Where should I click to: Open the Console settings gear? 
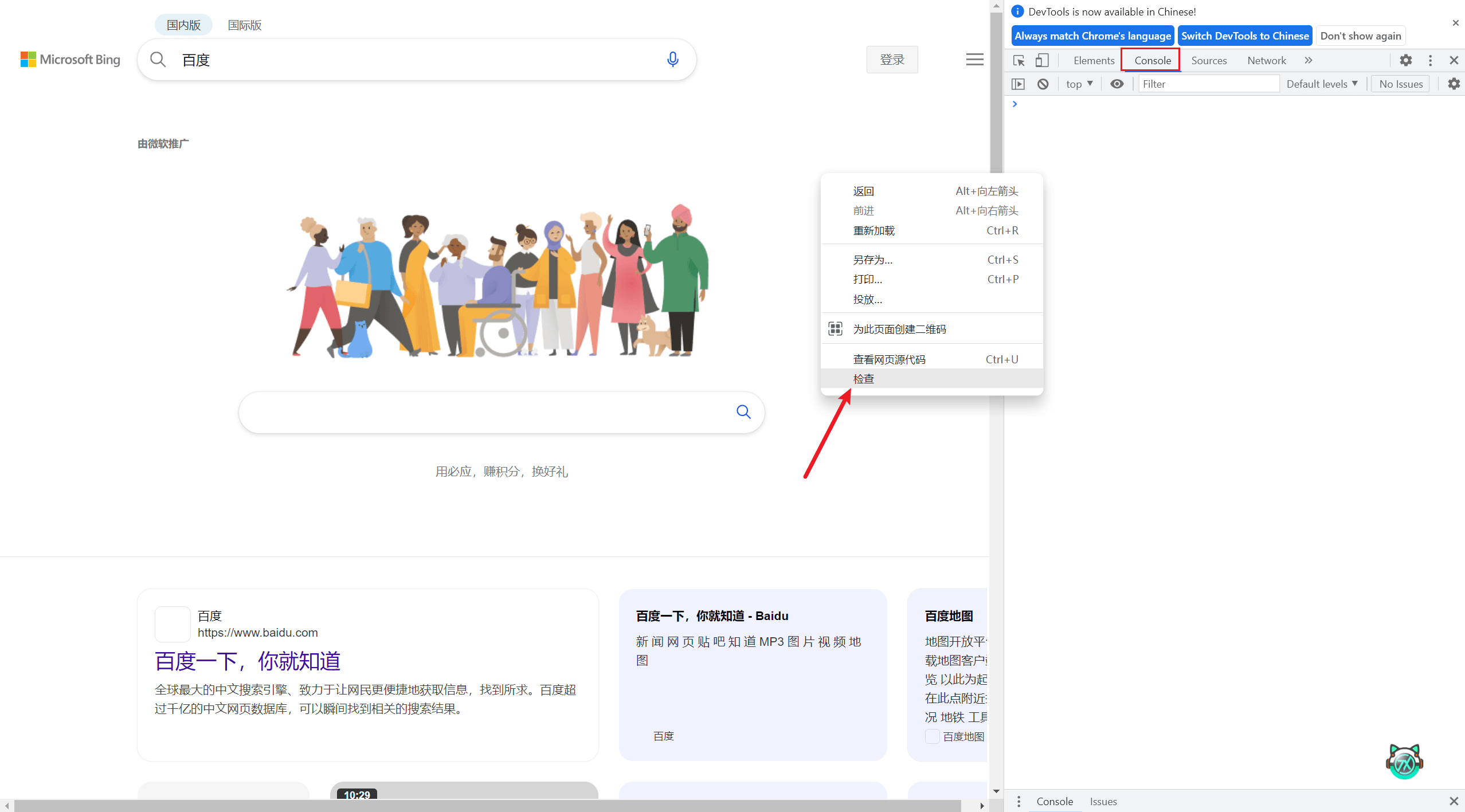pyautogui.click(x=1454, y=84)
